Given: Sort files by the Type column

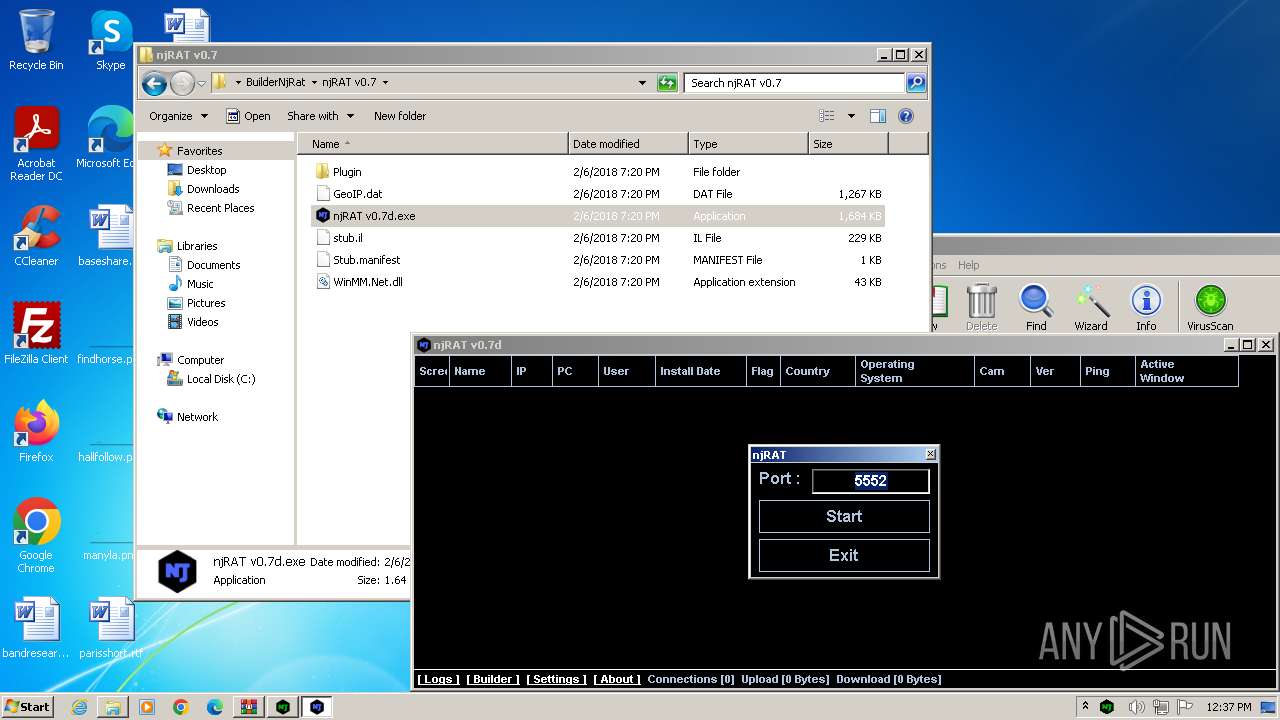Looking at the screenshot, I should (x=748, y=144).
